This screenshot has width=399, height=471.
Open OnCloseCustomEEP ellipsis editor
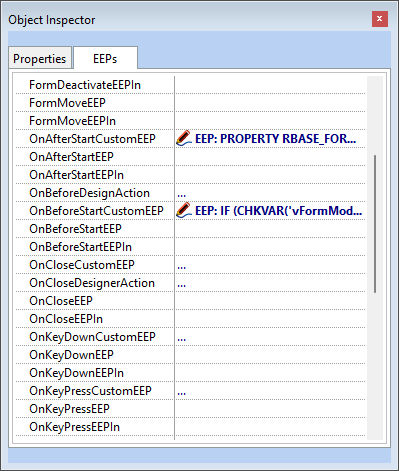tap(182, 265)
